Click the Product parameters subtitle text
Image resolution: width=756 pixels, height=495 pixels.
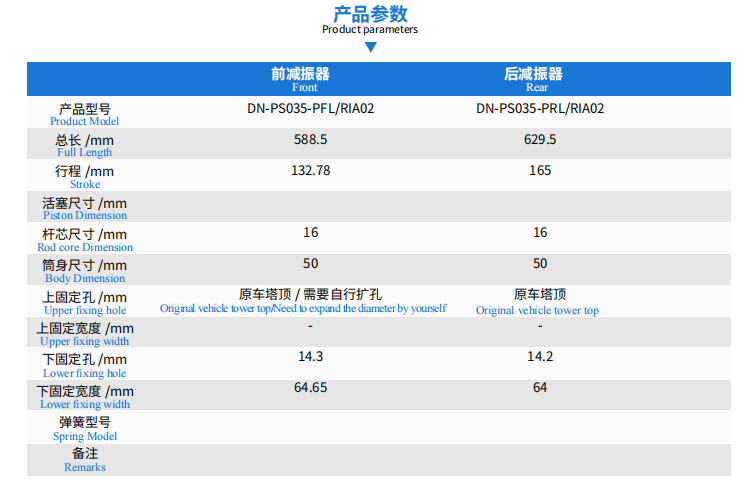click(370, 29)
